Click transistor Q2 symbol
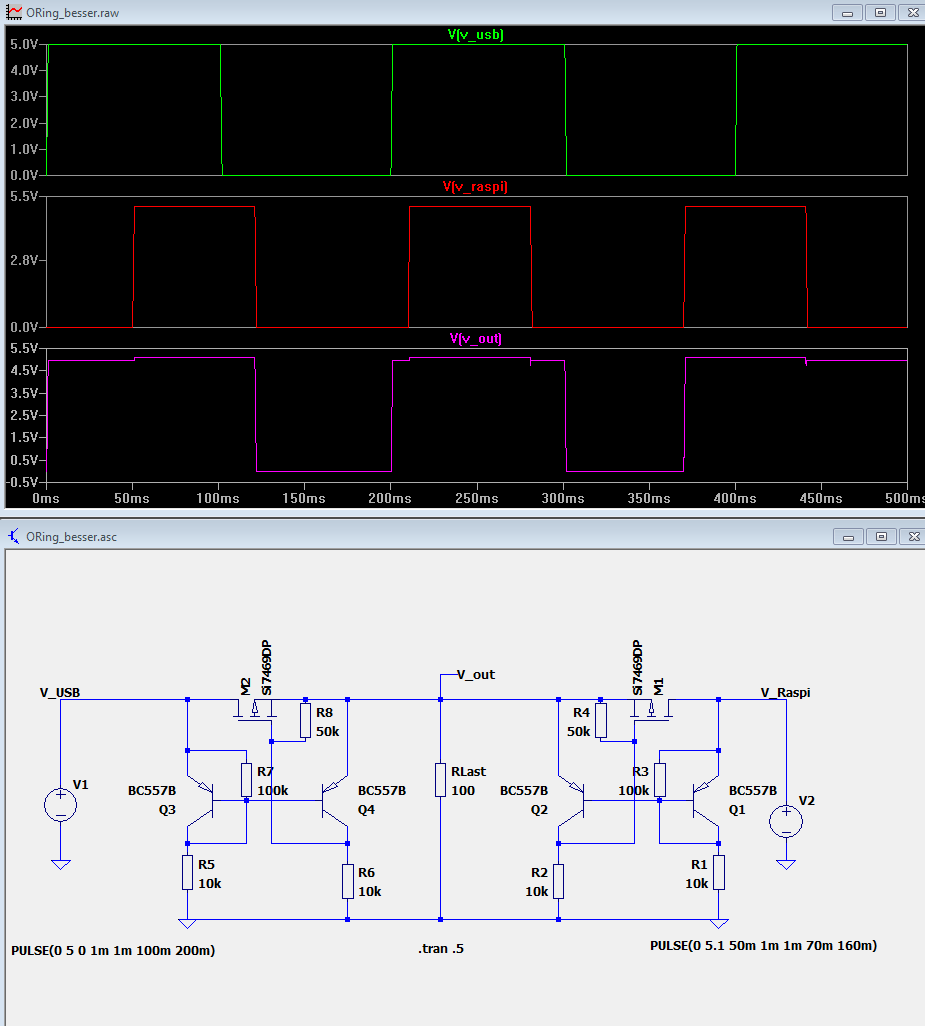 (x=571, y=800)
